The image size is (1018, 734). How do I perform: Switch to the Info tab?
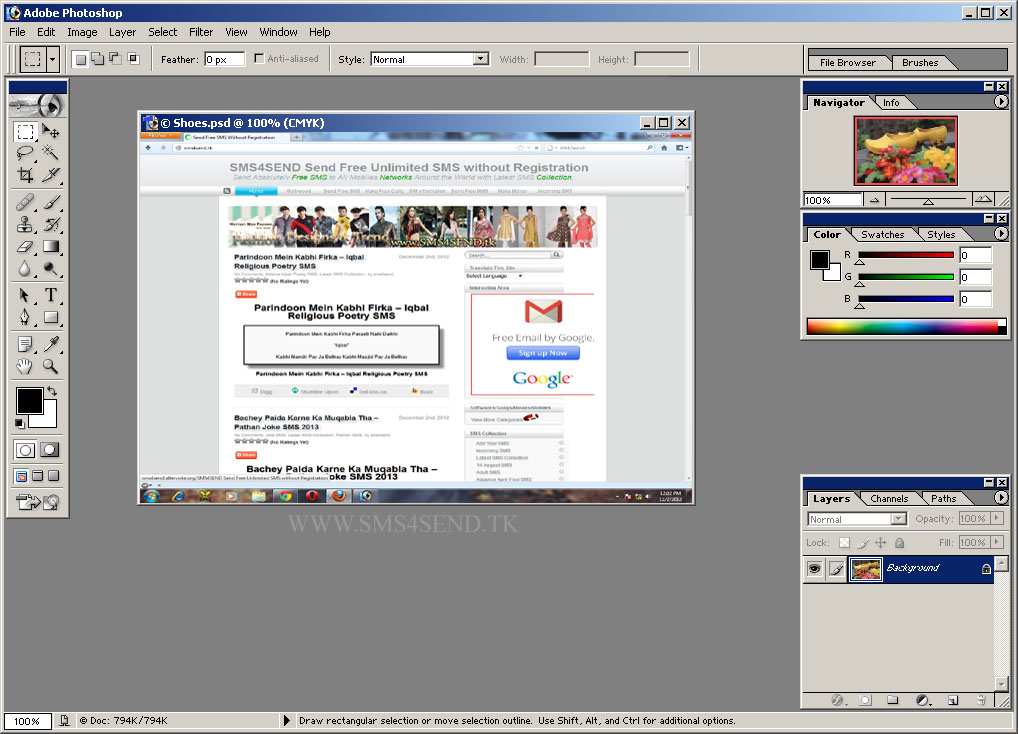[x=891, y=103]
